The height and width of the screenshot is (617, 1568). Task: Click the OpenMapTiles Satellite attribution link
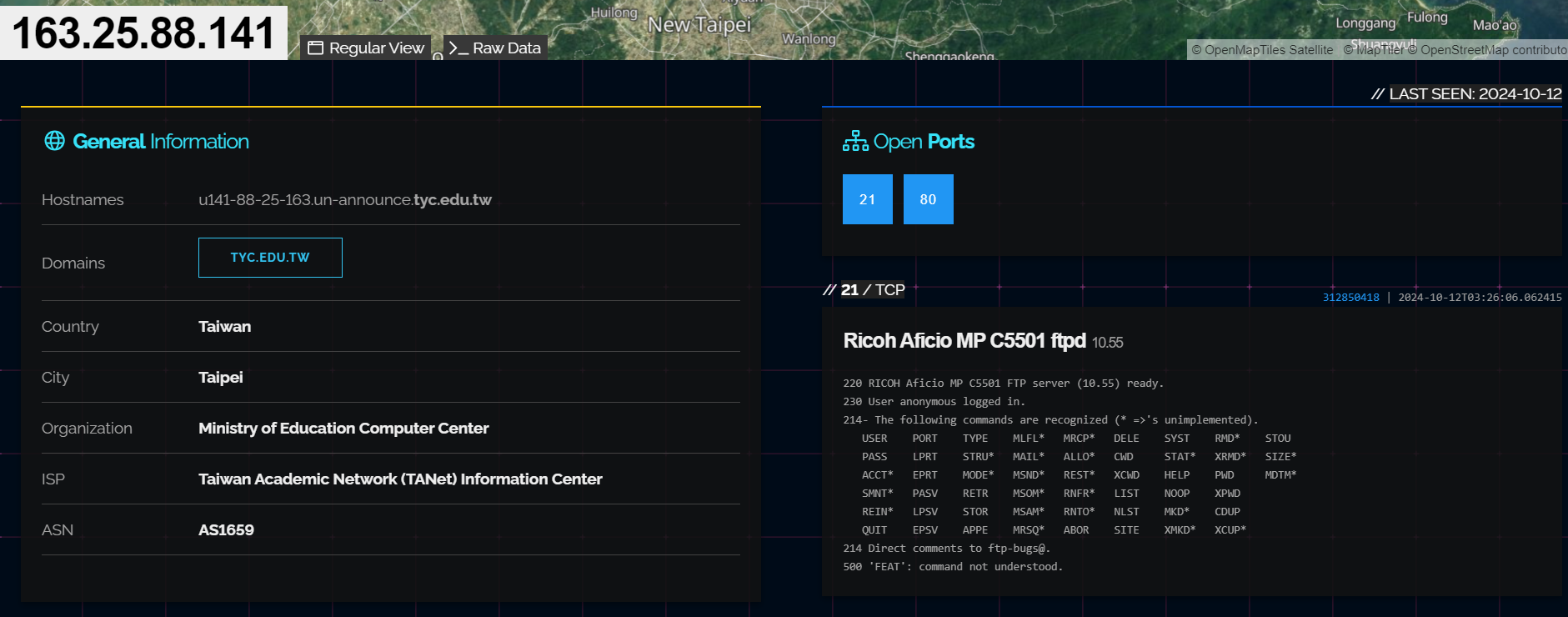[1262, 50]
